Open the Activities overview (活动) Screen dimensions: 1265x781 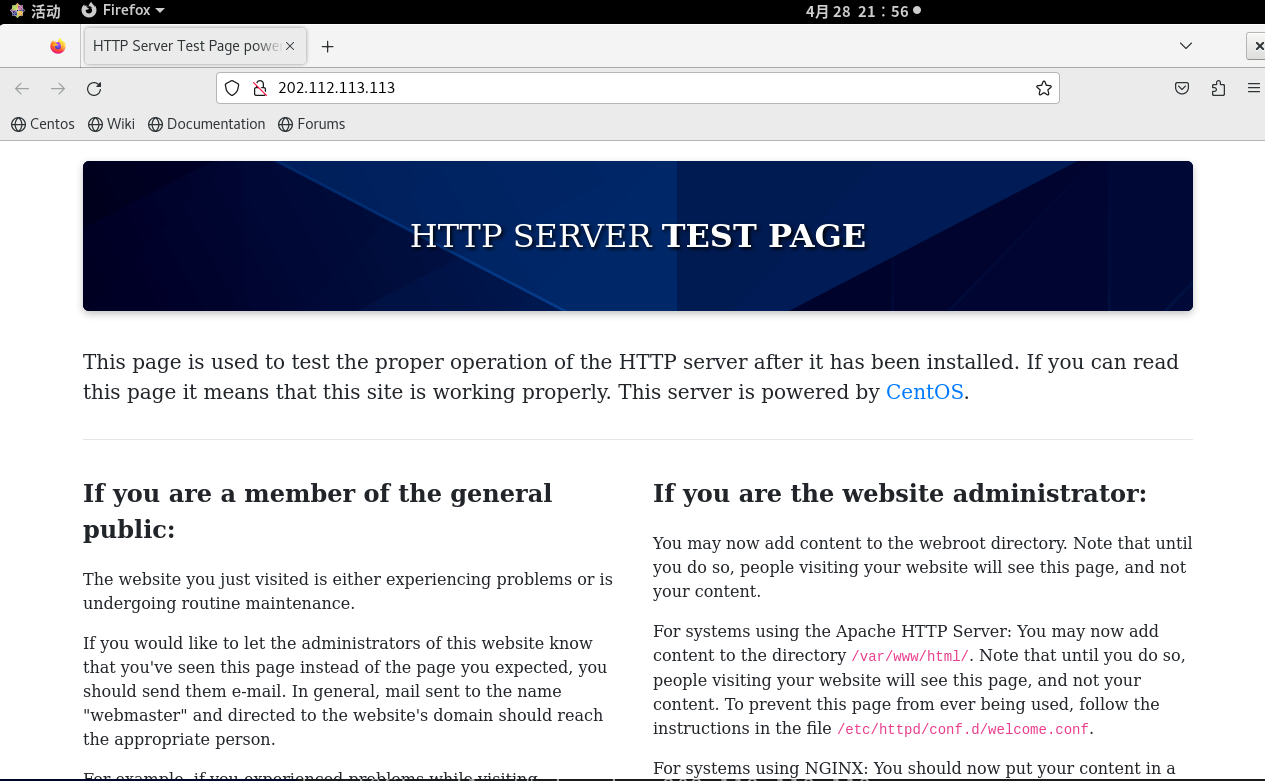pyautogui.click(x=35, y=11)
